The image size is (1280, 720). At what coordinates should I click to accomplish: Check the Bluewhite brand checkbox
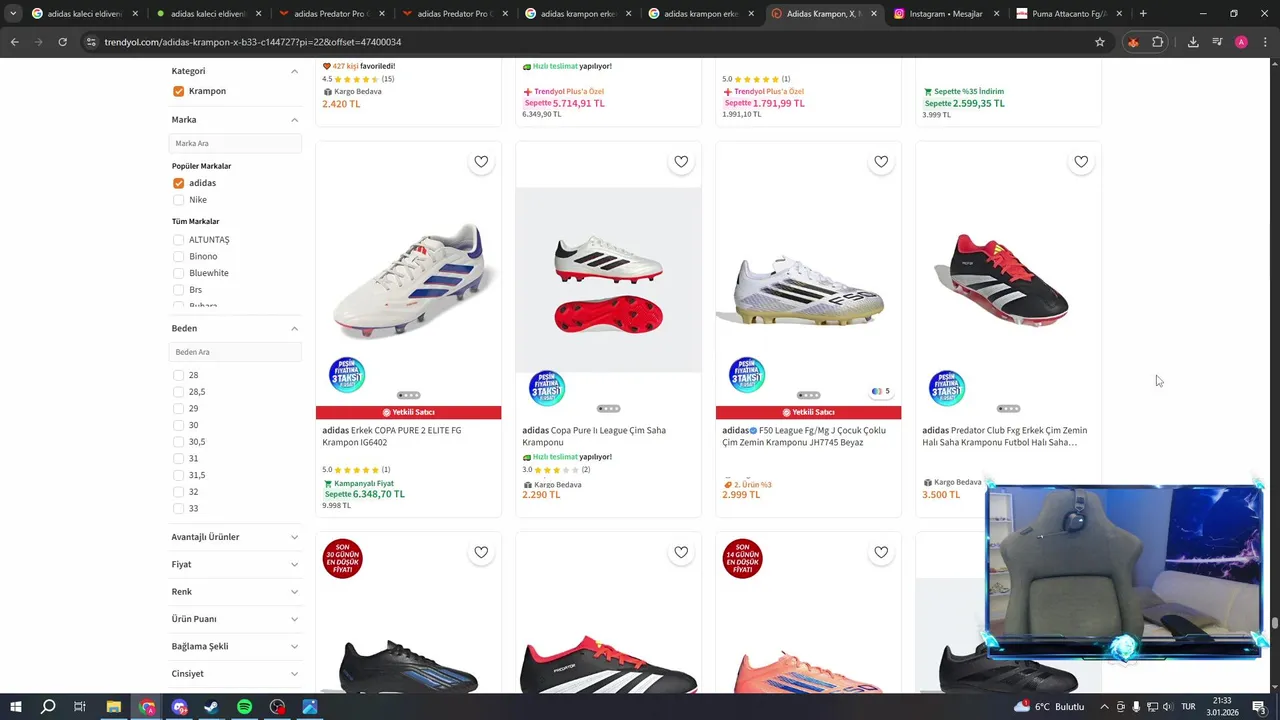pyautogui.click(x=178, y=273)
